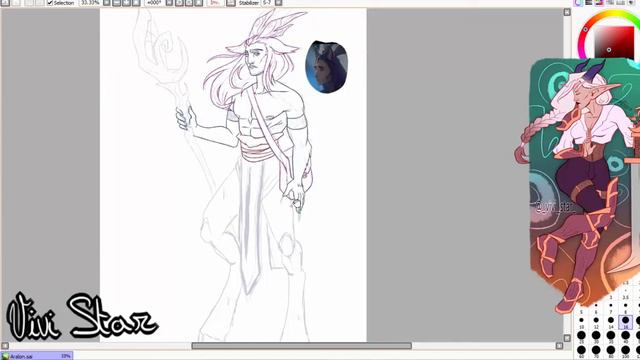Select brush size 40

[625, 338]
